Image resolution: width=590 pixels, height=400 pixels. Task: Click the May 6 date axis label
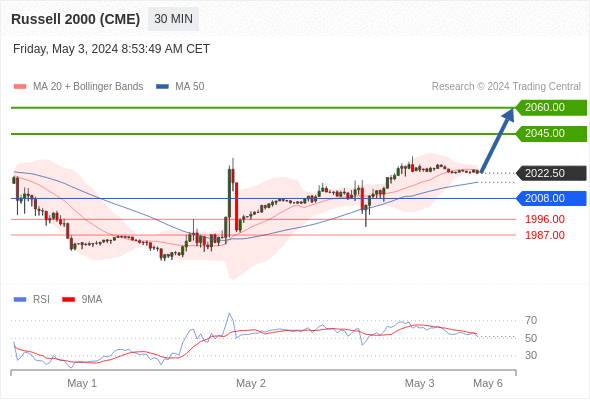(x=488, y=383)
